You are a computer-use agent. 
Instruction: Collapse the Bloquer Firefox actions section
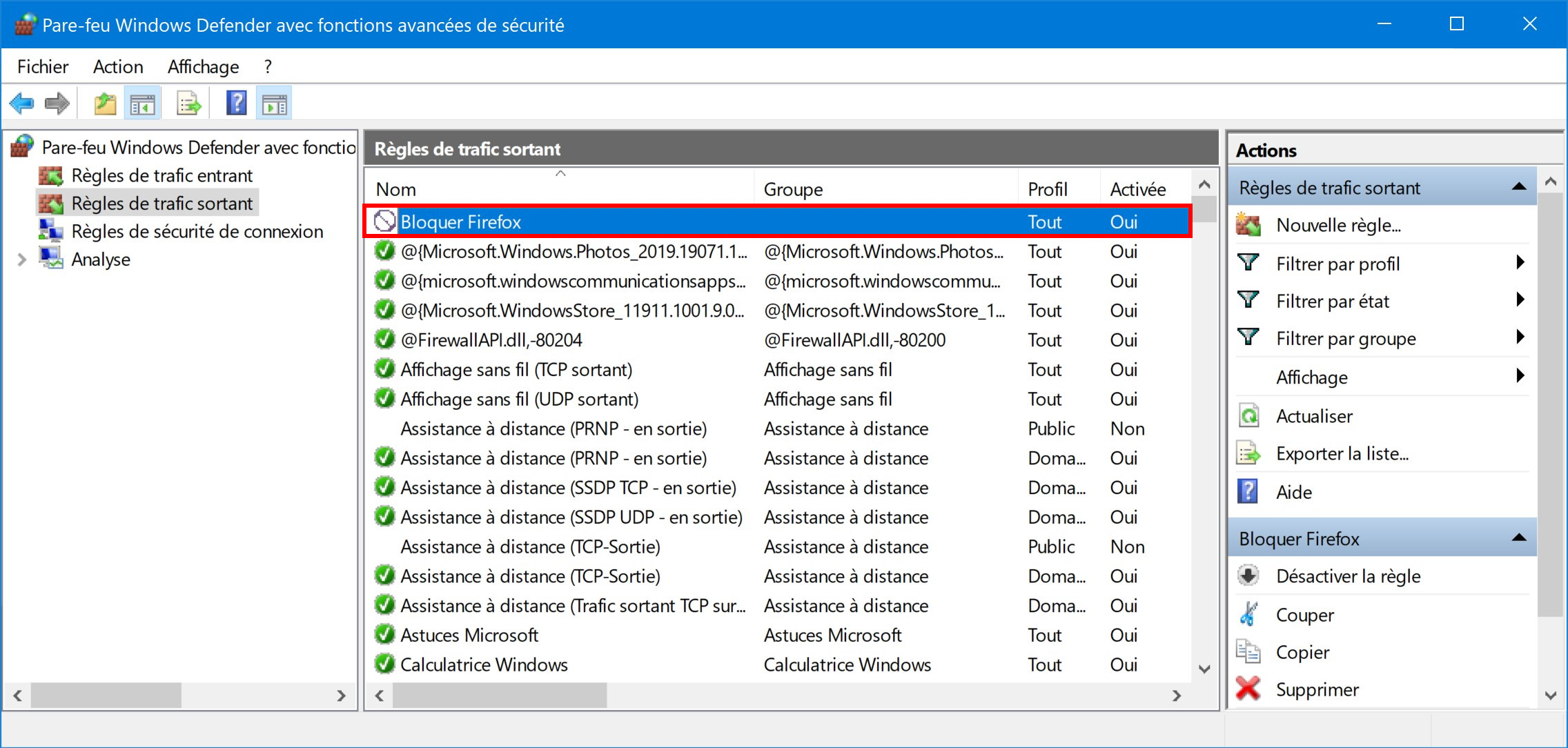coord(1519,538)
